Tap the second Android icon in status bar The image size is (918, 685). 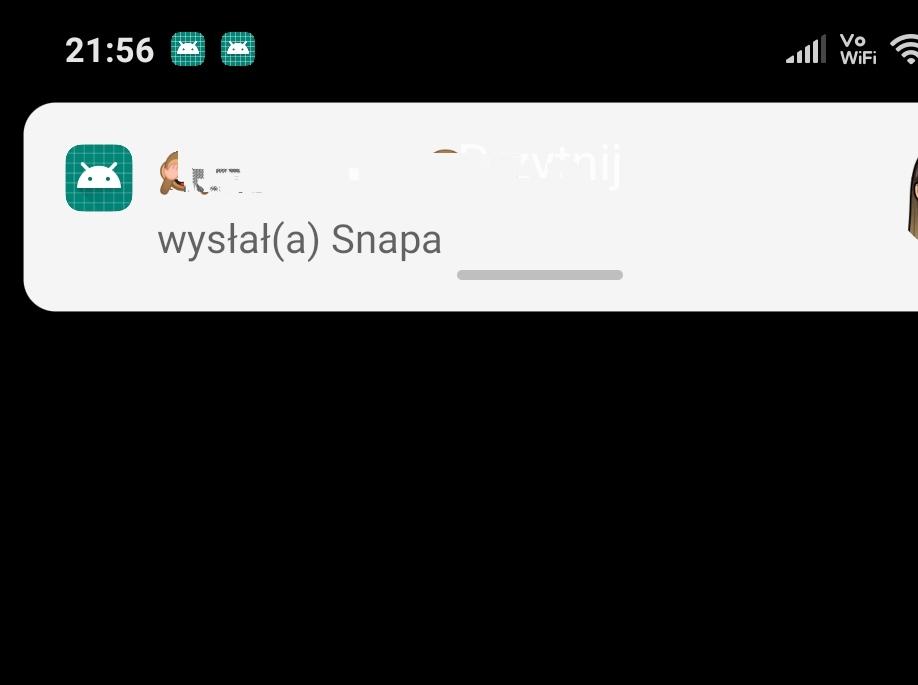[x=238, y=49]
